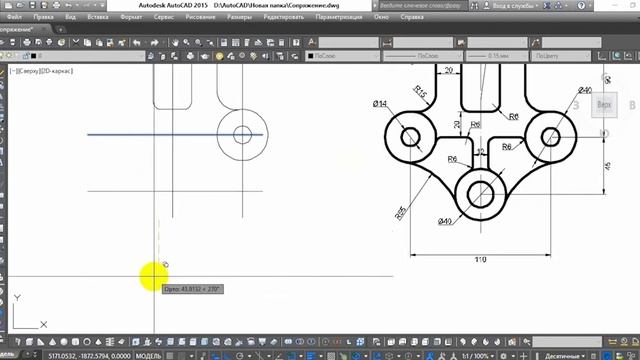Click the new drawing tab plus button
Screen dimensions: 640x360
pos(61,29)
